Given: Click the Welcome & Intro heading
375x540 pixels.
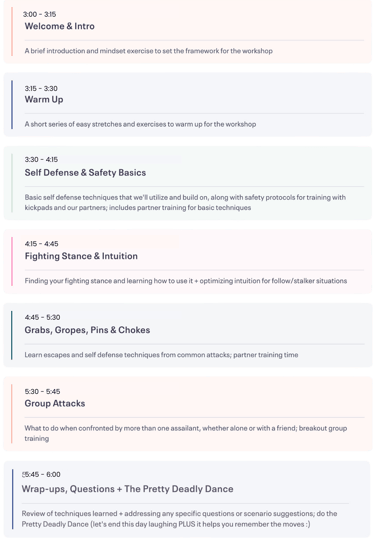Looking at the screenshot, I should 60,26.
